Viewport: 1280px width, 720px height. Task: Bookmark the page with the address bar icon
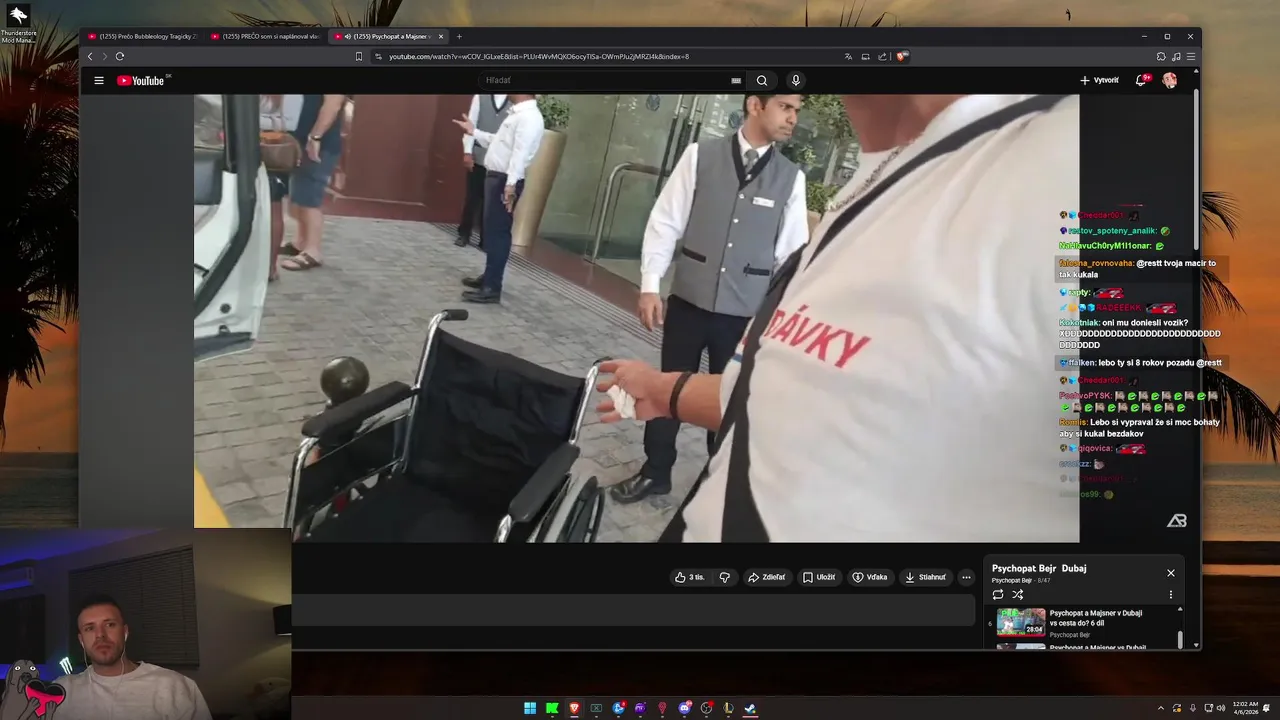[359, 56]
